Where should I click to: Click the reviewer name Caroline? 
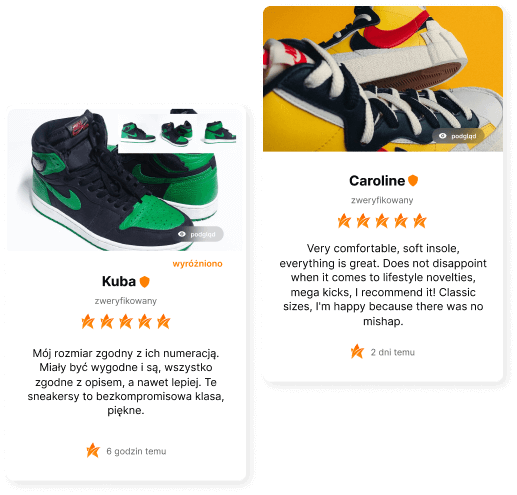coord(377,181)
